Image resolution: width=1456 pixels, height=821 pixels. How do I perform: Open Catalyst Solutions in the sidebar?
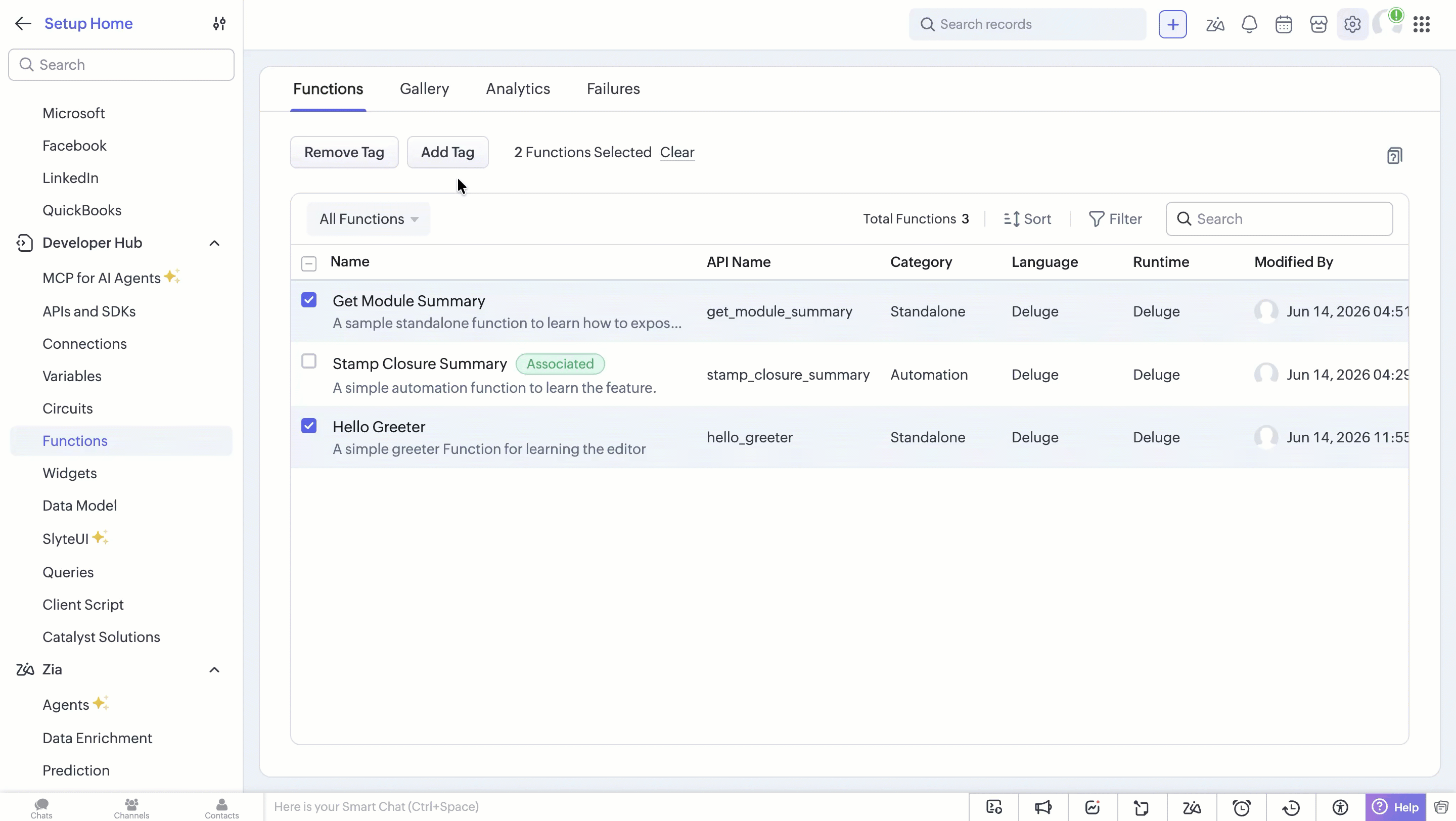click(x=101, y=637)
